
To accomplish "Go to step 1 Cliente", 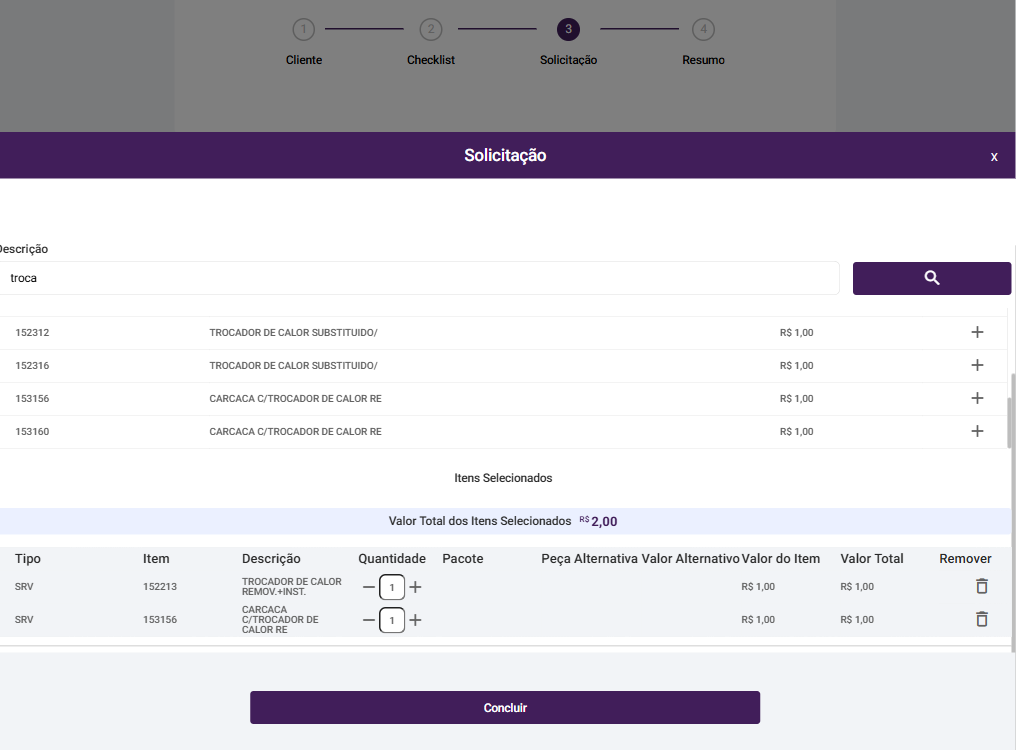I will pos(303,29).
